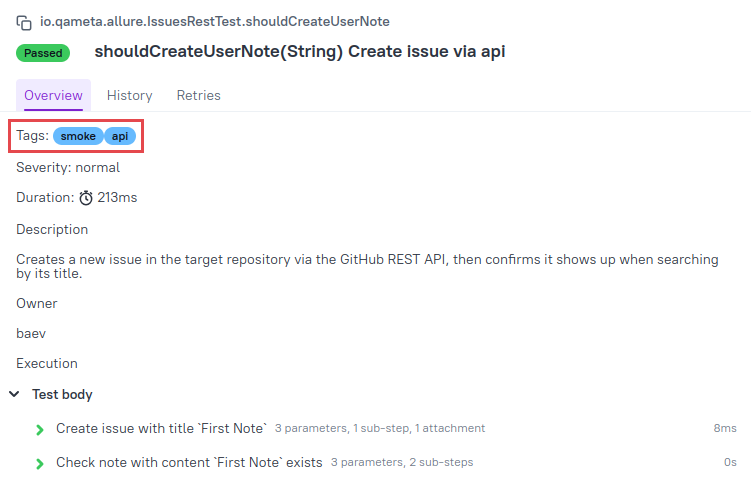
Task: Click the Test body heading
Action: point(62,394)
